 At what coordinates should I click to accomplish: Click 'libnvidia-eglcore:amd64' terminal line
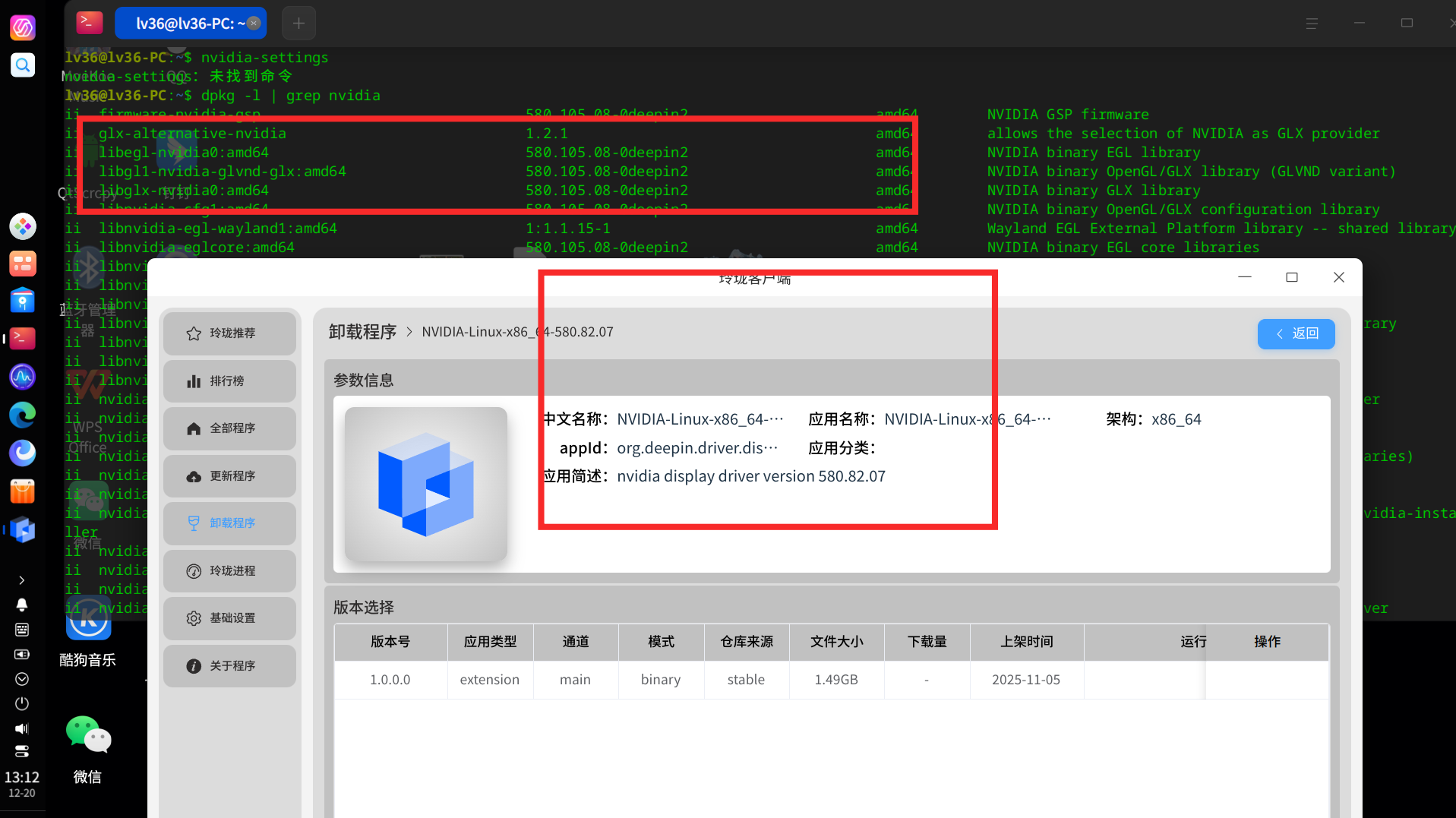click(197, 248)
